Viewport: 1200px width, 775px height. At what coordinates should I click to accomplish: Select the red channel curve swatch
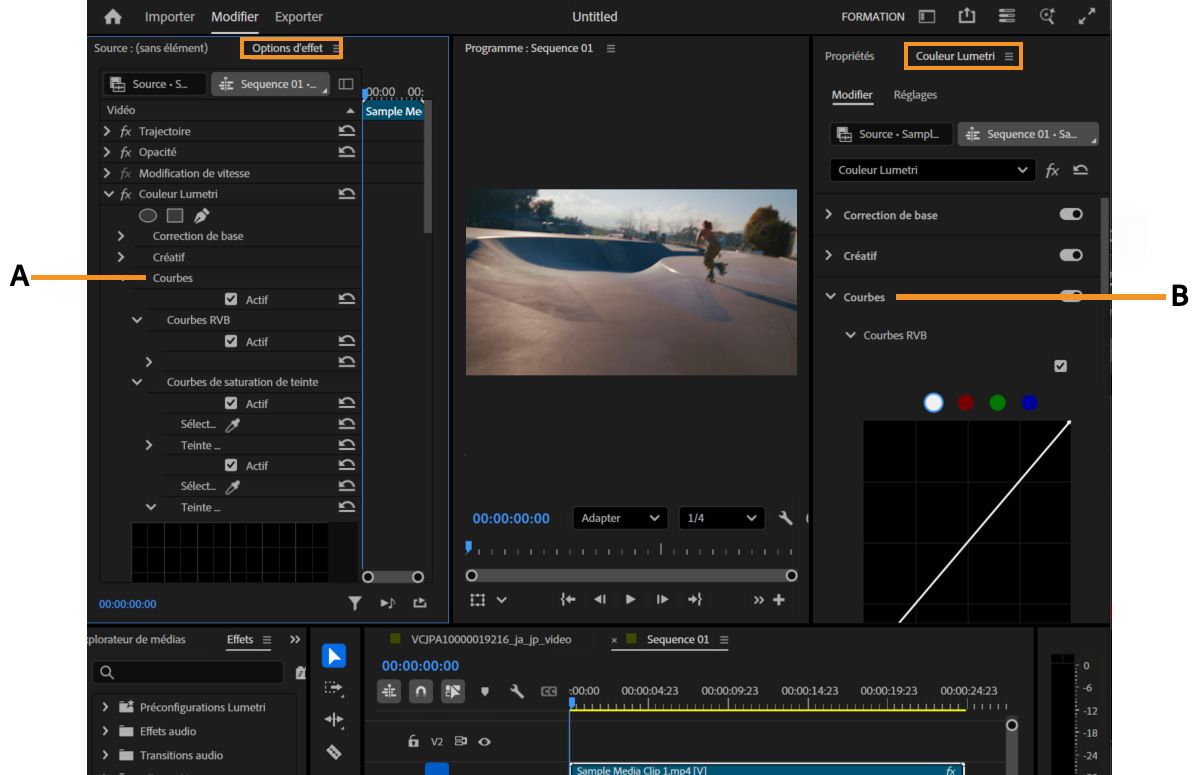pos(965,402)
